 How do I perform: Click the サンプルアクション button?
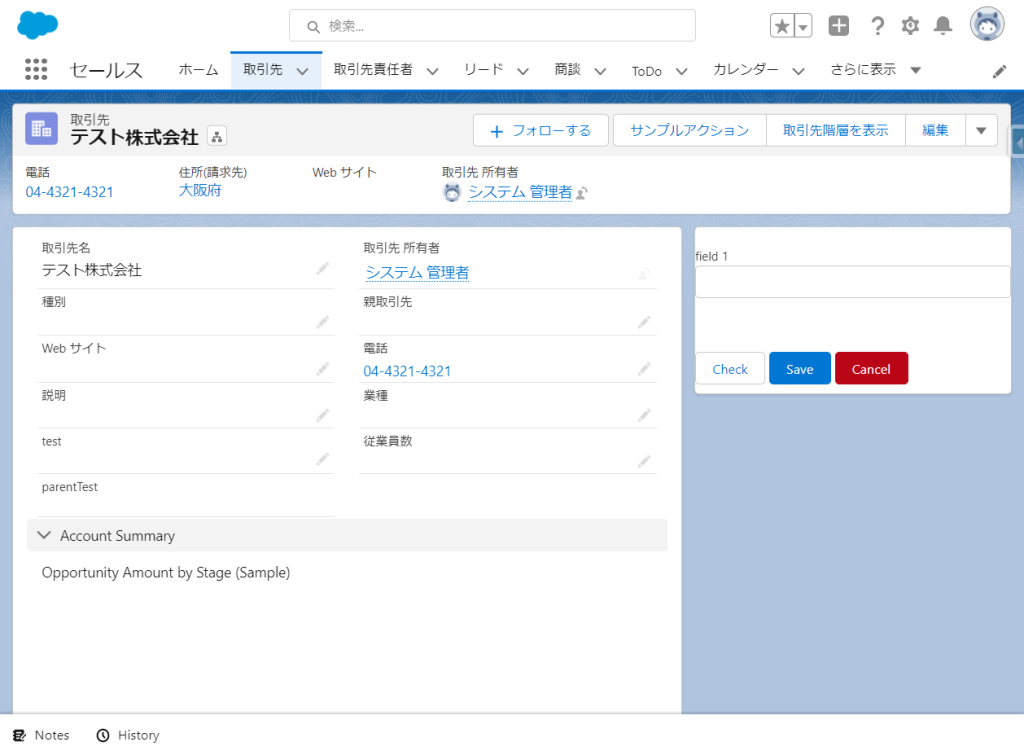click(x=690, y=131)
